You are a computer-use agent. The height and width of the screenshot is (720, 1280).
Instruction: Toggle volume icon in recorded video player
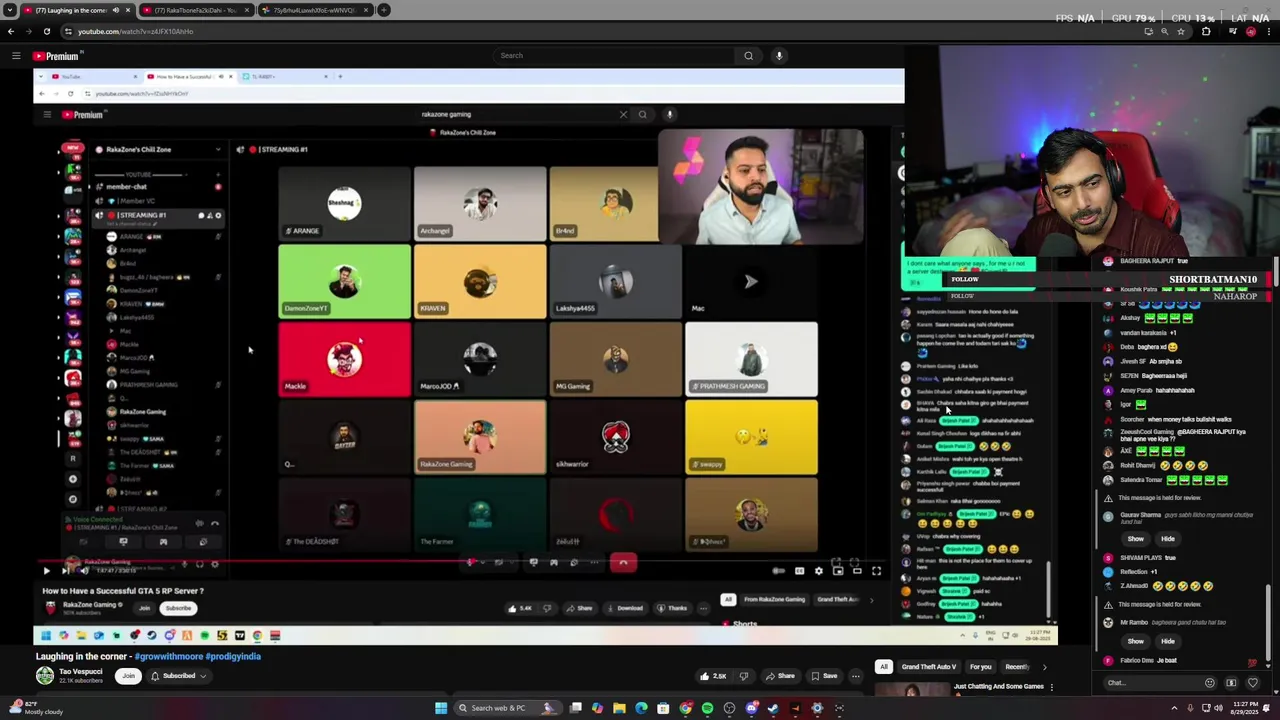pos(84,571)
